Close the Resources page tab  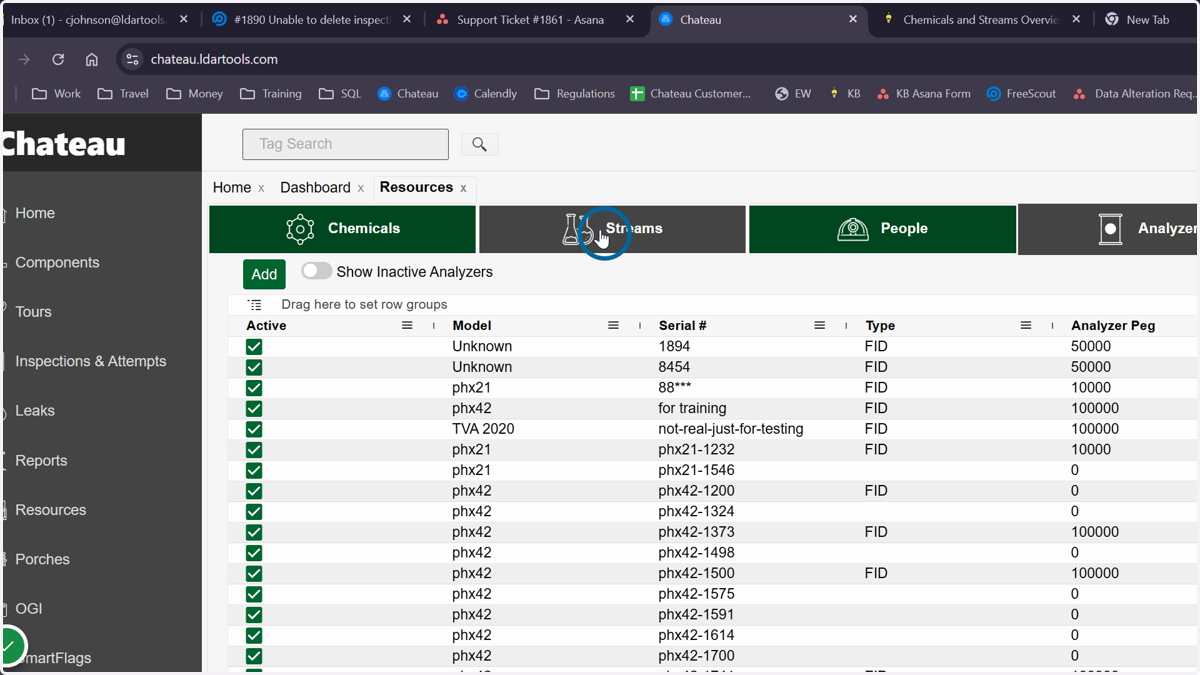[x=463, y=188]
